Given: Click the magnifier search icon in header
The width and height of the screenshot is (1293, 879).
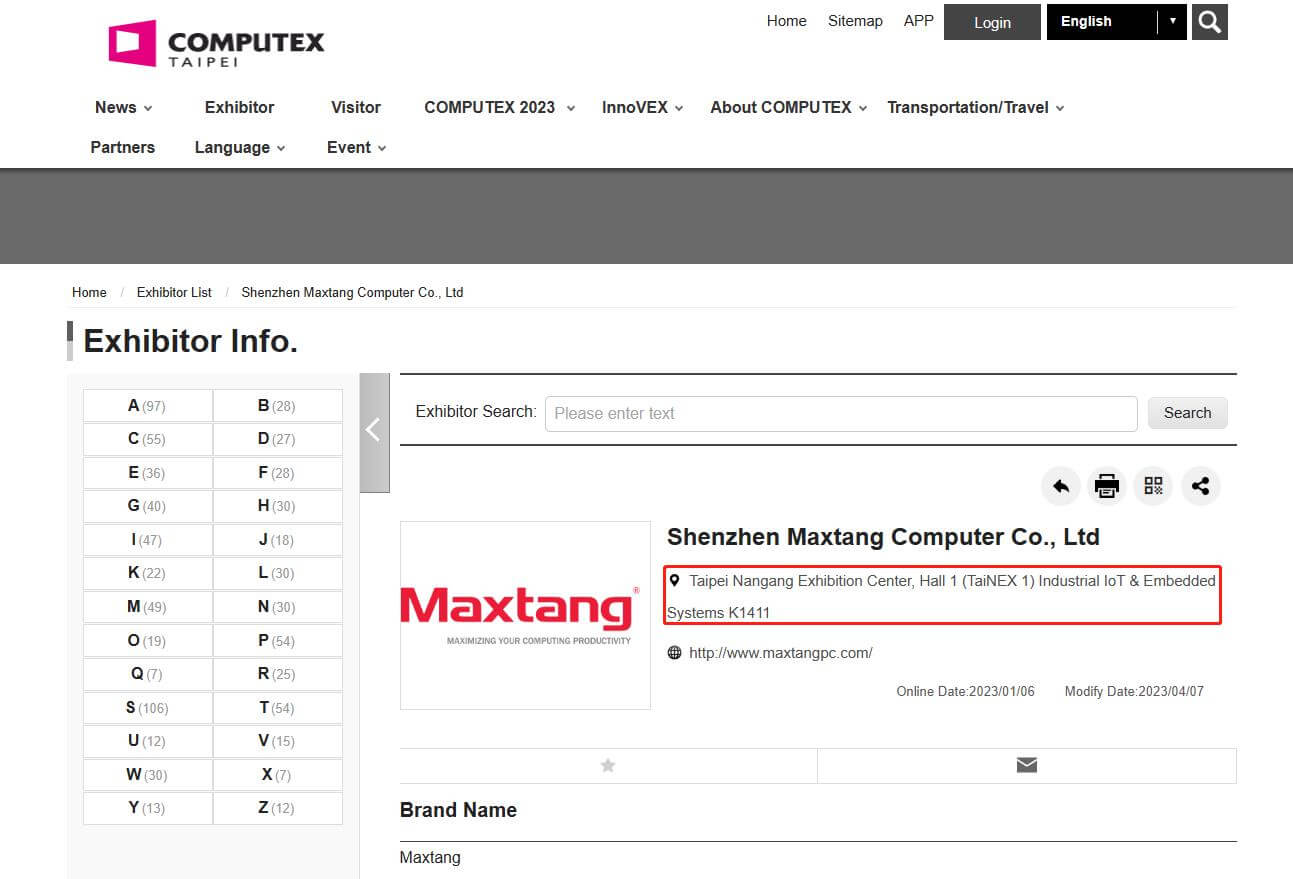Looking at the screenshot, I should pos(1209,22).
